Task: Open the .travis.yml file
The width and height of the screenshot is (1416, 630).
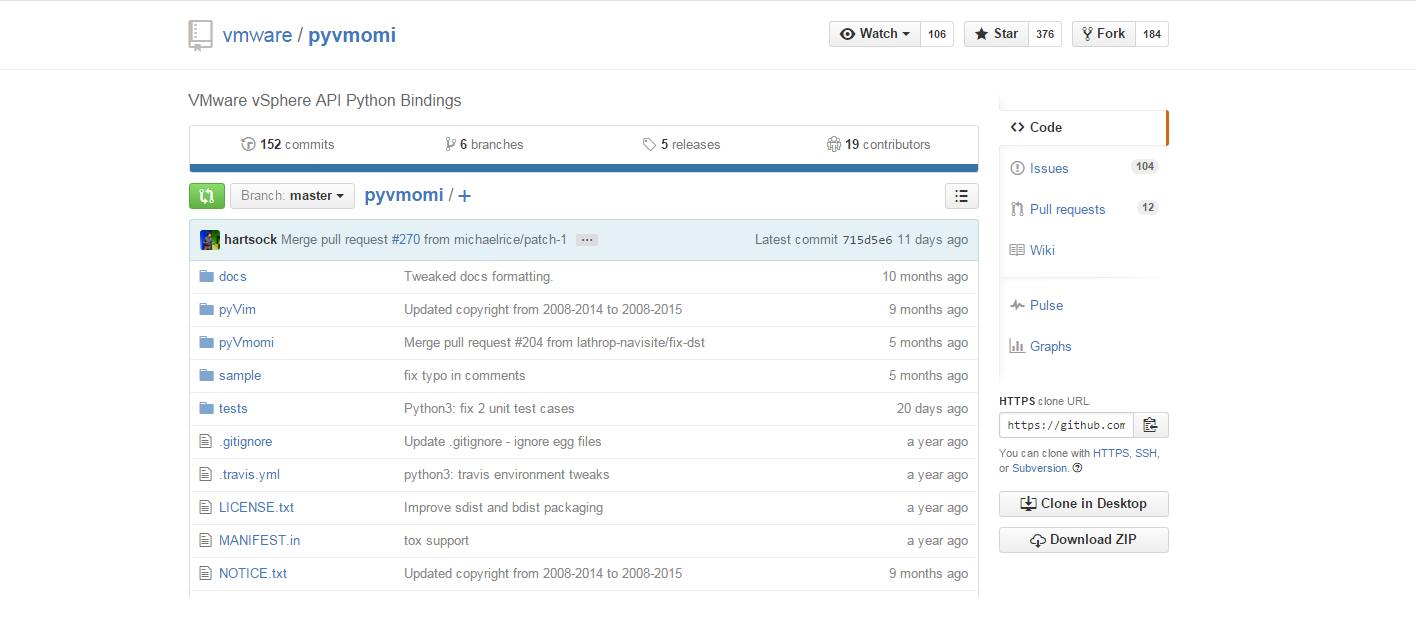Action: click(x=249, y=474)
